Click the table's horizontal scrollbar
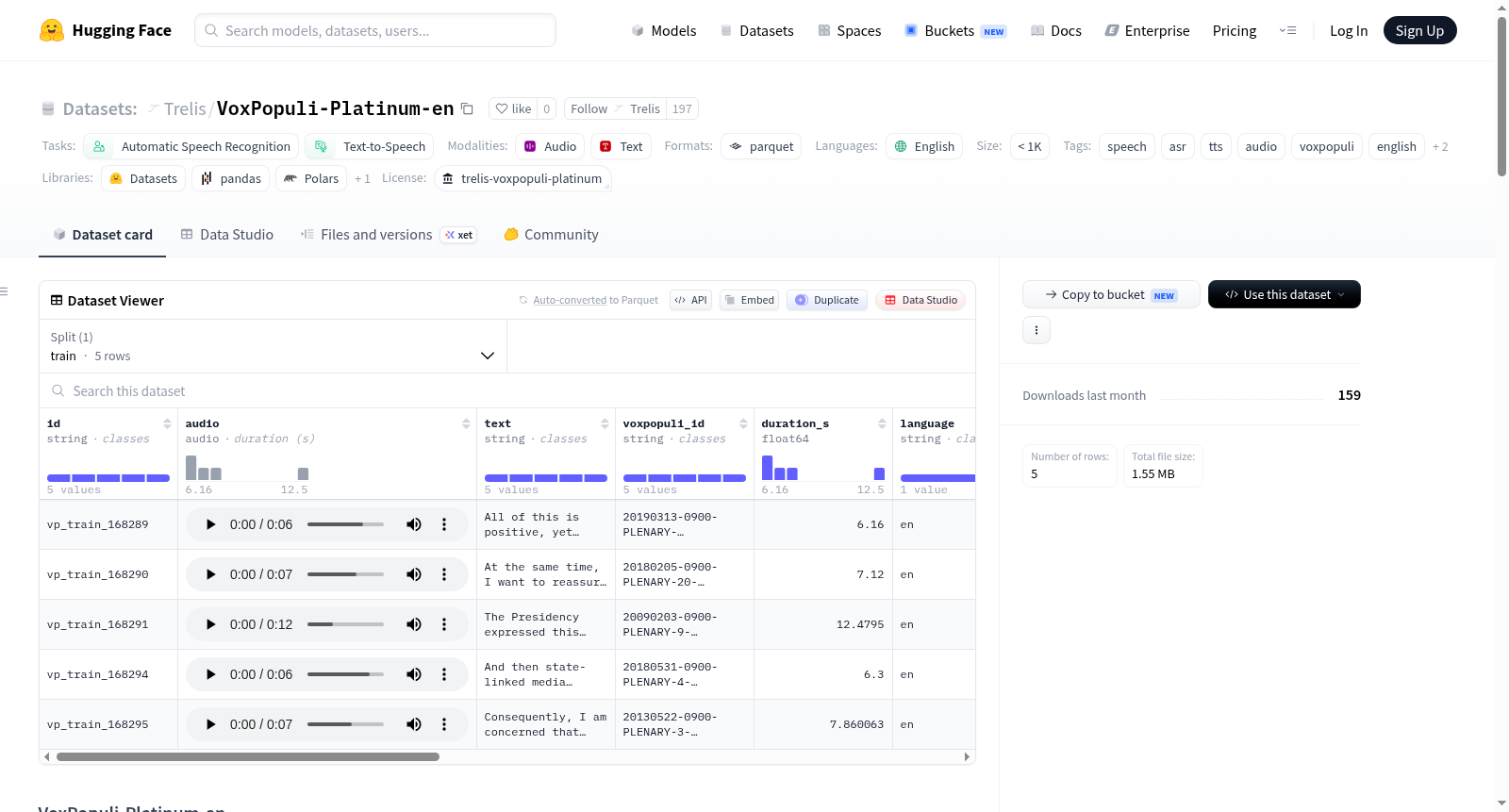This screenshot has height=812, width=1509. pos(248,756)
